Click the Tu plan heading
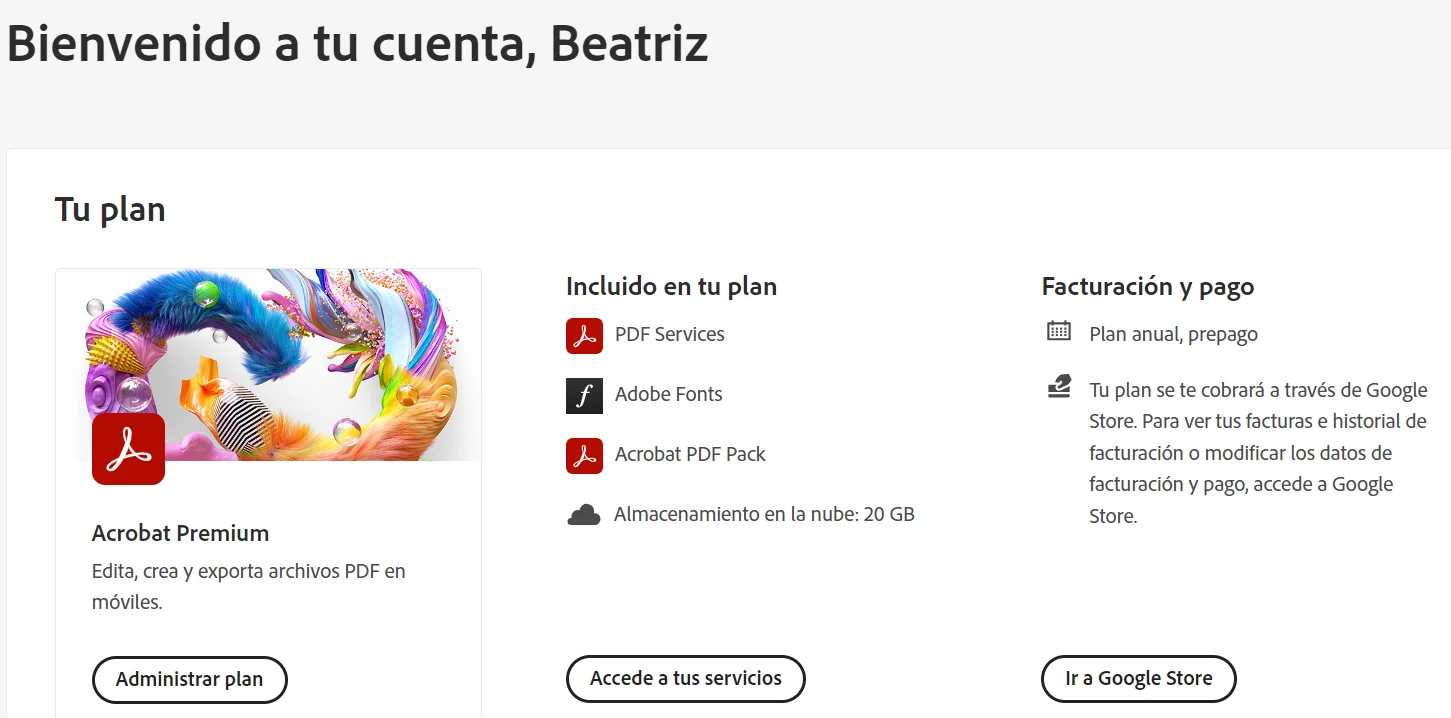 coord(110,210)
